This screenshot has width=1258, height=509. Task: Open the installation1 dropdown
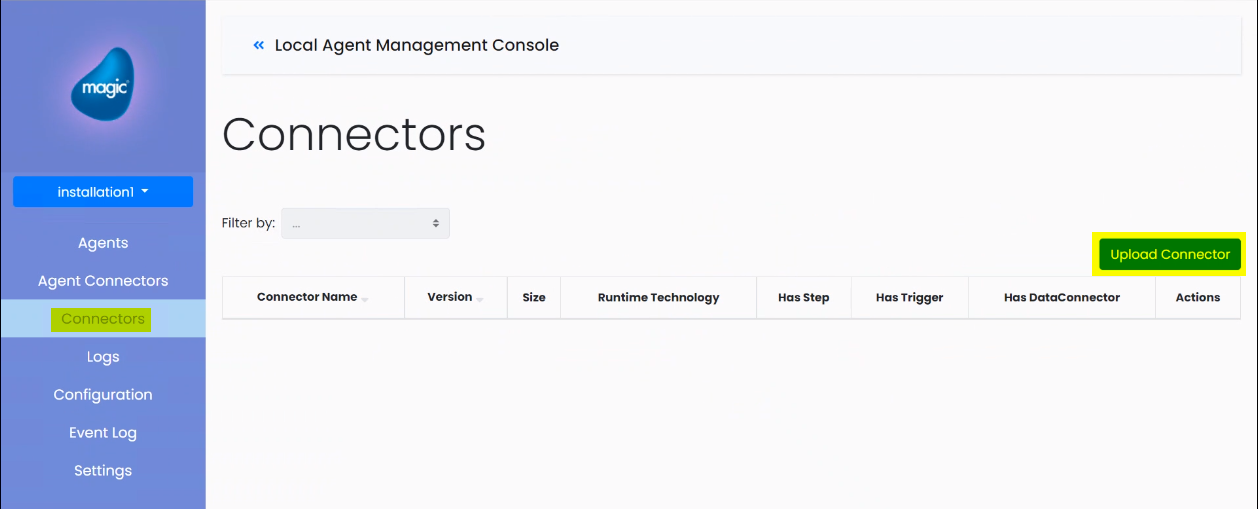coord(103,192)
